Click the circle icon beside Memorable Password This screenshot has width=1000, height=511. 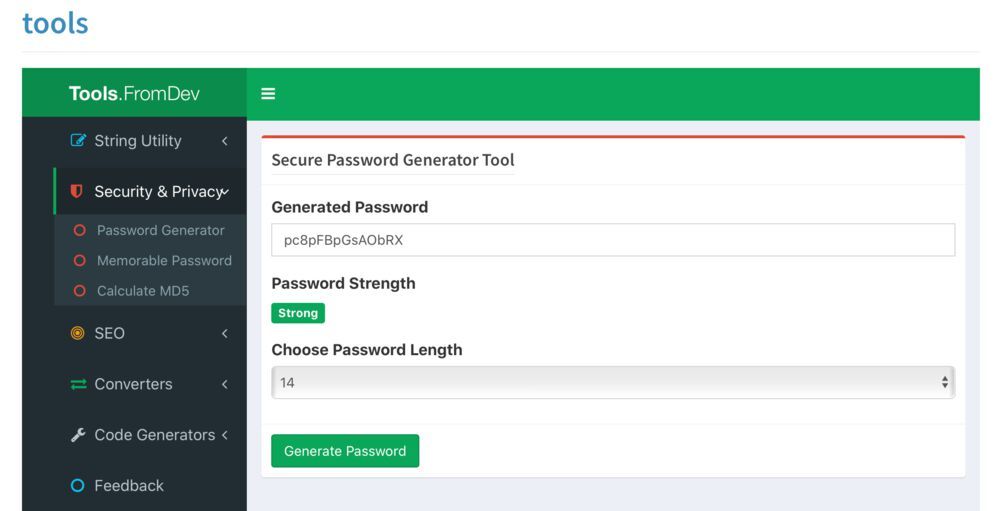coord(80,260)
